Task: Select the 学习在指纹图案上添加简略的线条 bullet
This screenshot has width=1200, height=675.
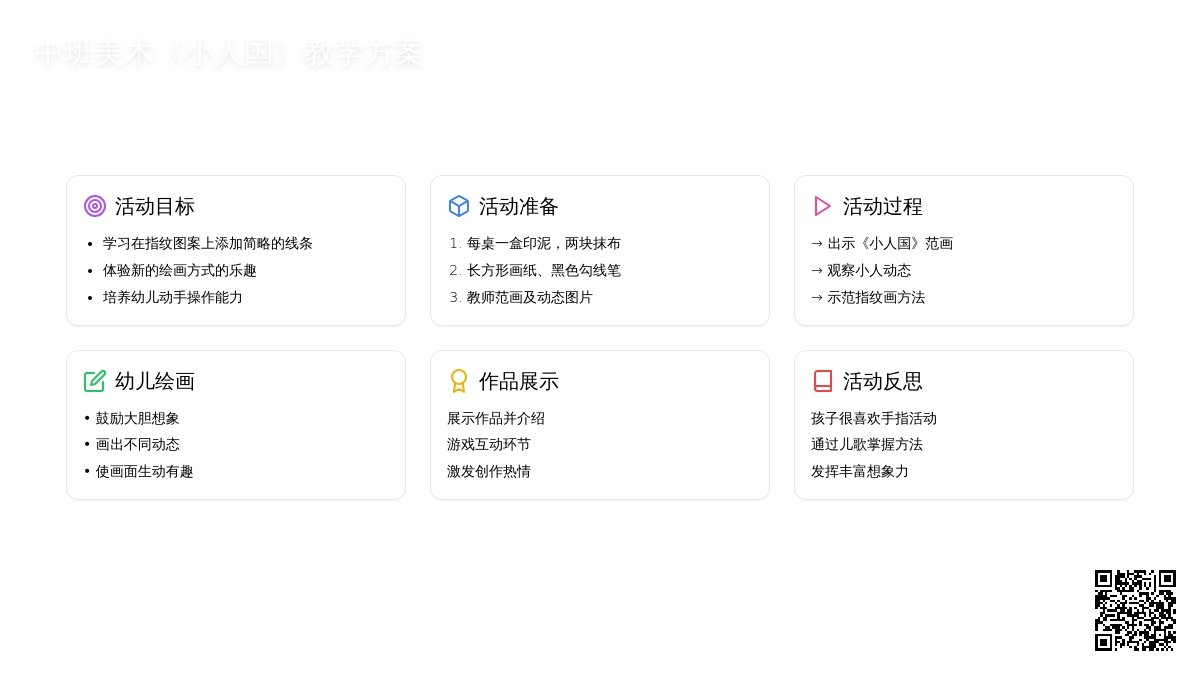Action: (207, 243)
